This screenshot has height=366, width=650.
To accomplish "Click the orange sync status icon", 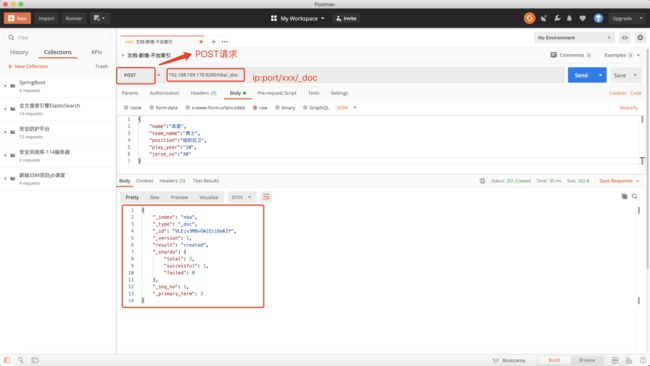I will click(529, 18).
